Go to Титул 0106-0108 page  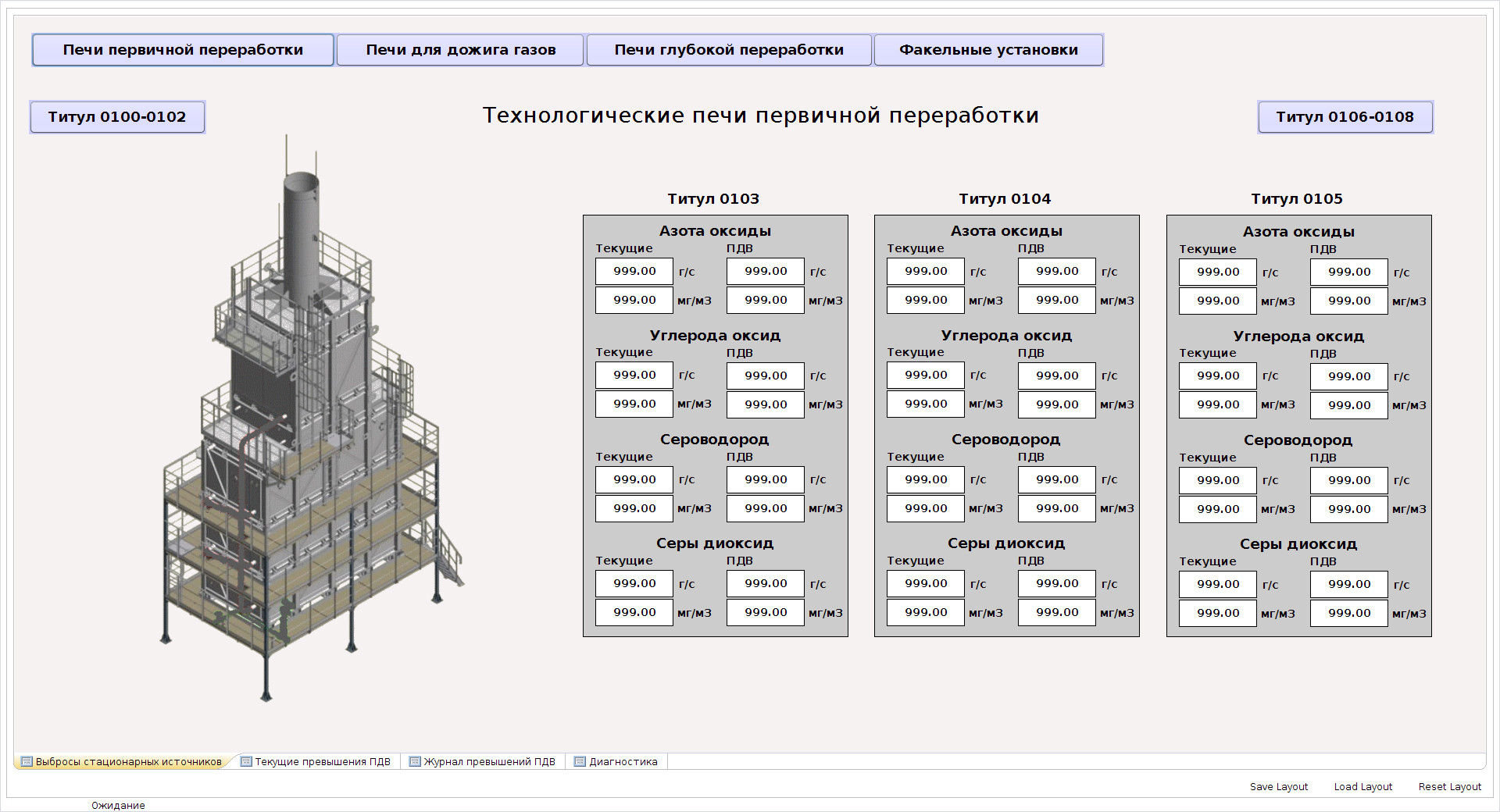tap(1345, 117)
